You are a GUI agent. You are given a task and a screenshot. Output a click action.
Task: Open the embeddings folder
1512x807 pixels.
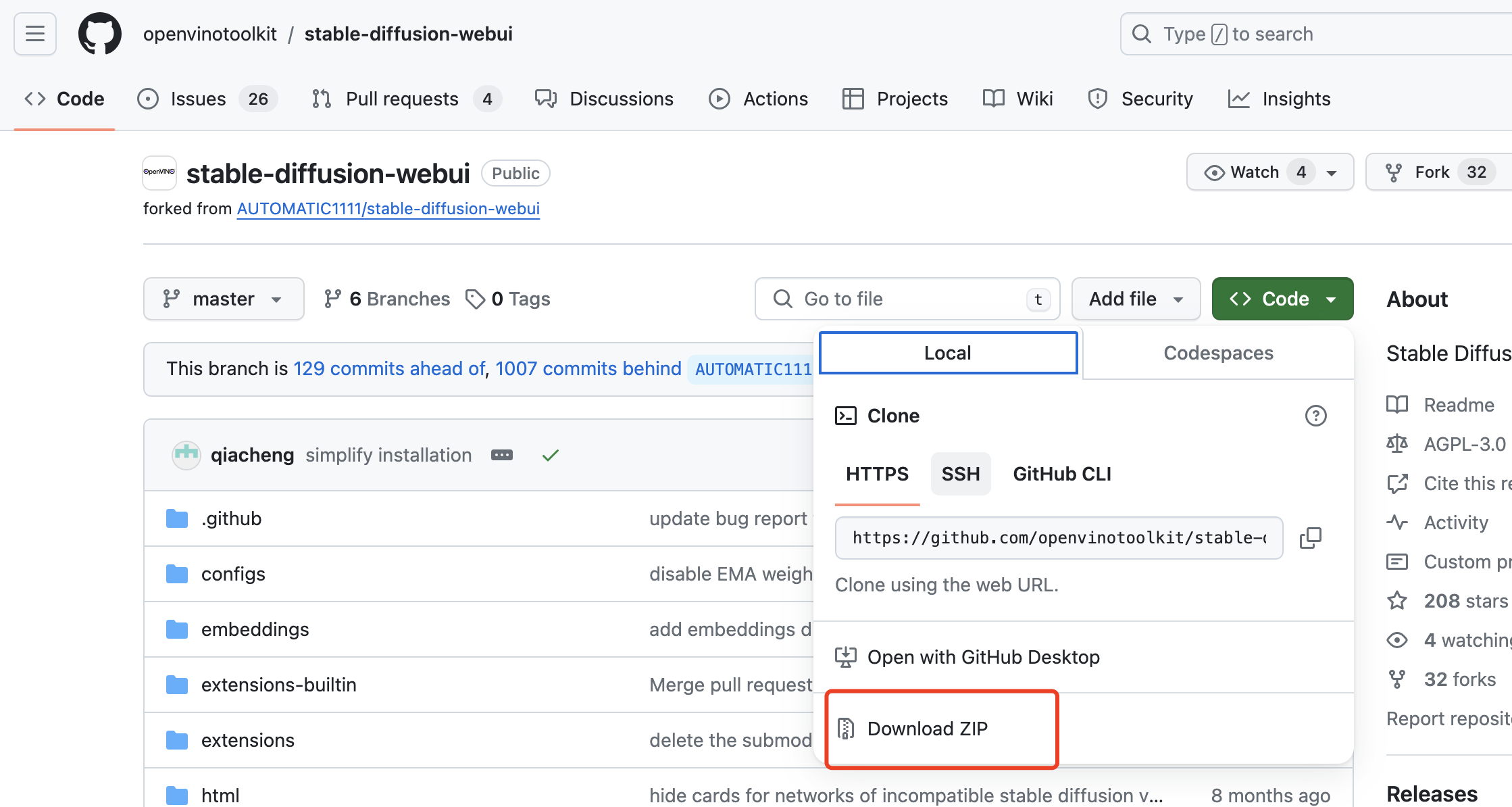tap(255, 629)
